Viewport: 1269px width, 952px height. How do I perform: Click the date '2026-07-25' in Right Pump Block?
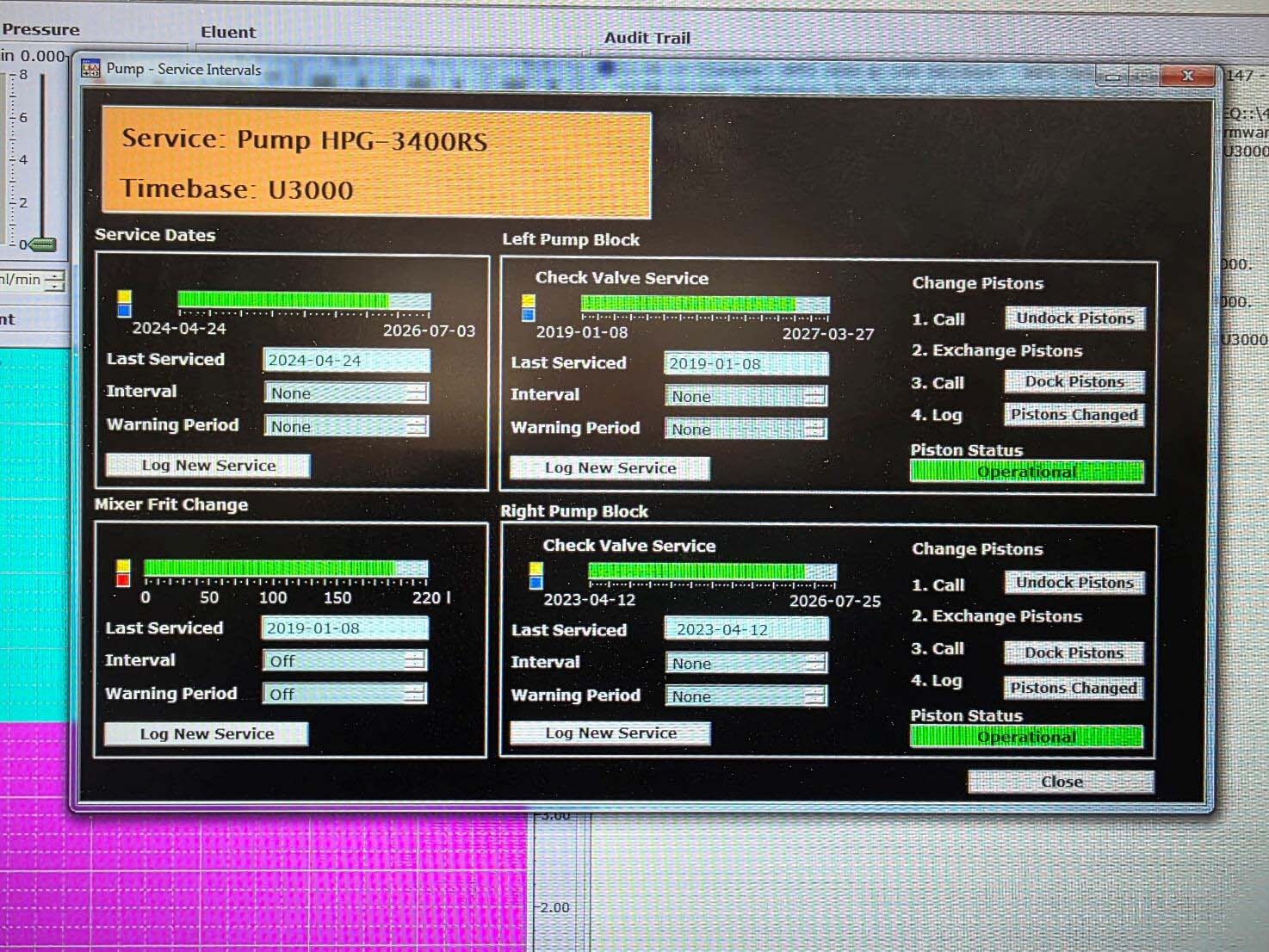pos(835,601)
